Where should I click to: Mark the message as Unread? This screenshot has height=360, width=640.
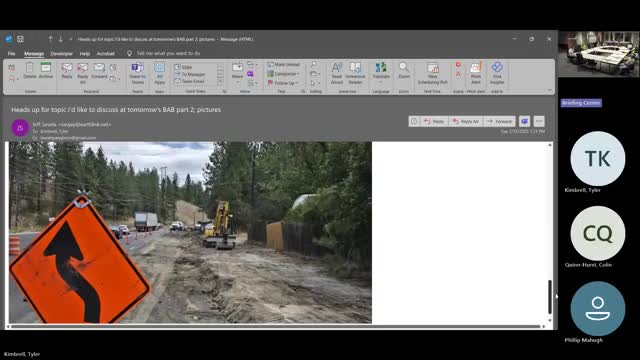[x=284, y=64]
